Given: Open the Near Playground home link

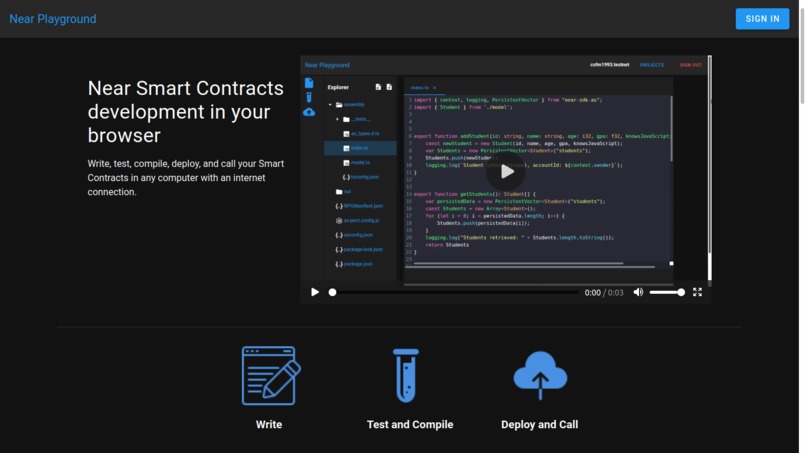Looking at the screenshot, I should pyautogui.click(x=53, y=19).
